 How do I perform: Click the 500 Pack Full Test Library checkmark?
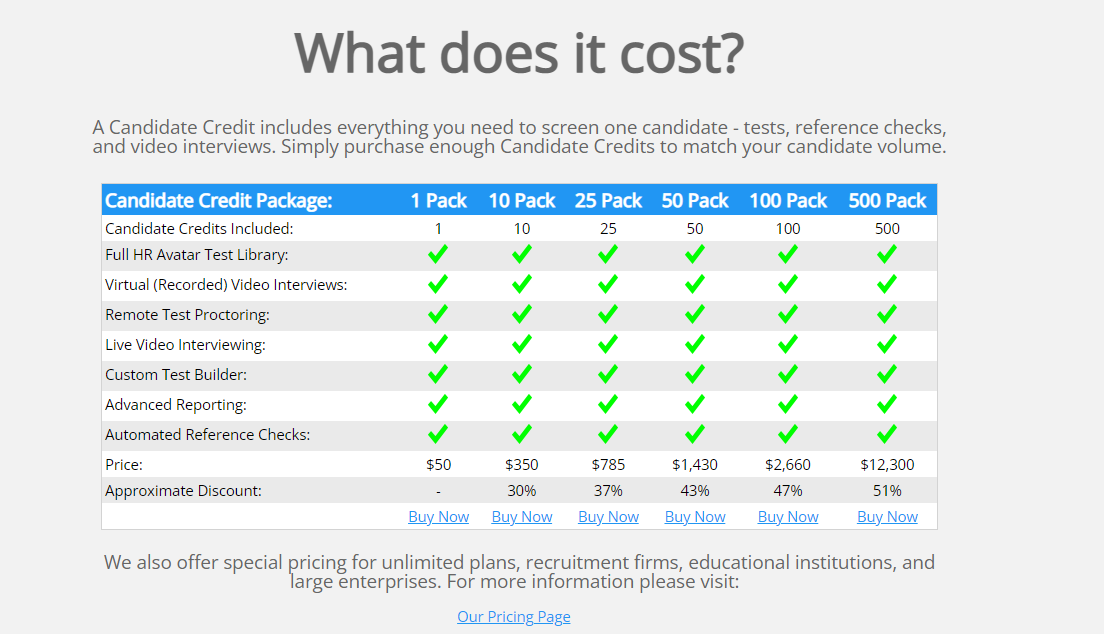[887, 255]
